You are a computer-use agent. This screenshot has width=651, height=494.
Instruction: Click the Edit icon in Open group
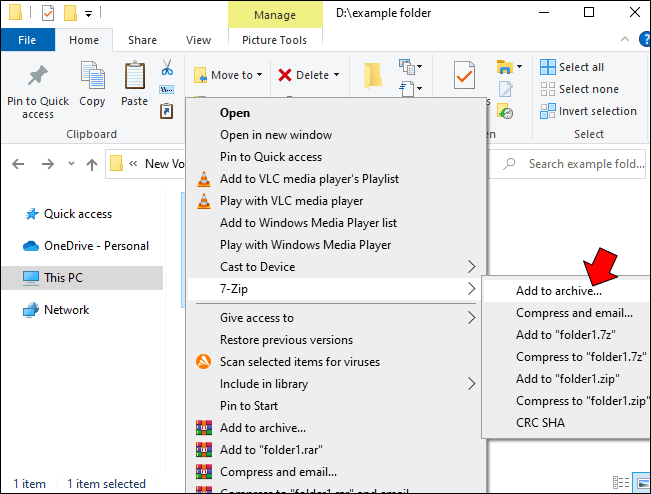[x=505, y=89]
